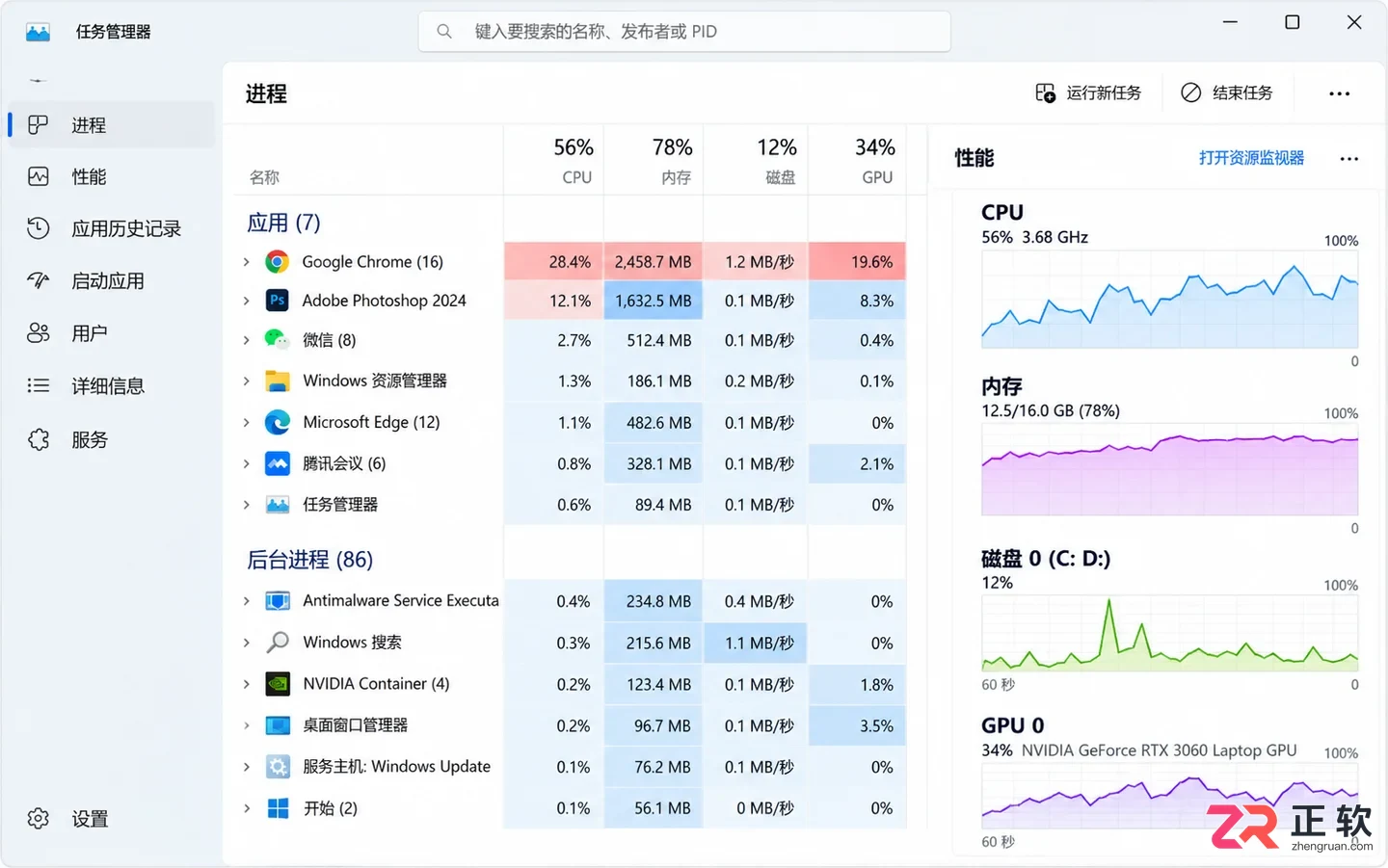Click the 运行新任务 icon
Image resolution: width=1388 pixels, height=868 pixels.
point(1046,93)
